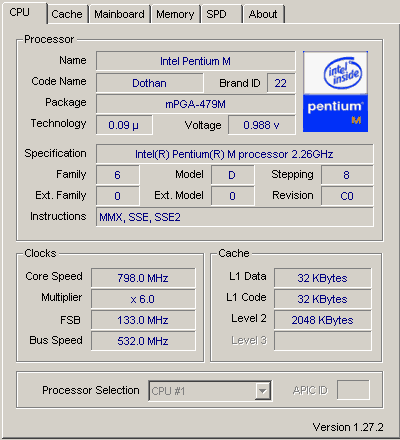
Task: Switch to the Cache tab
Action: (x=68, y=14)
